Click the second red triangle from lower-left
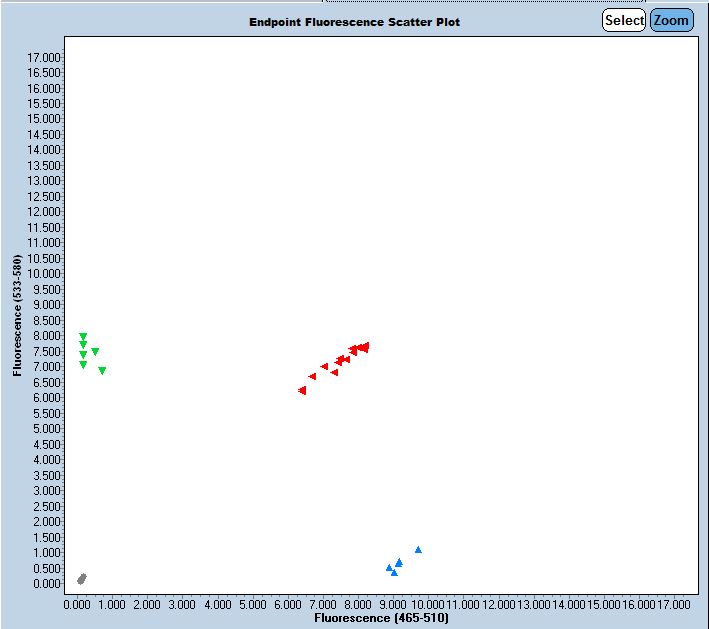709x629 pixels. (x=312, y=377)
